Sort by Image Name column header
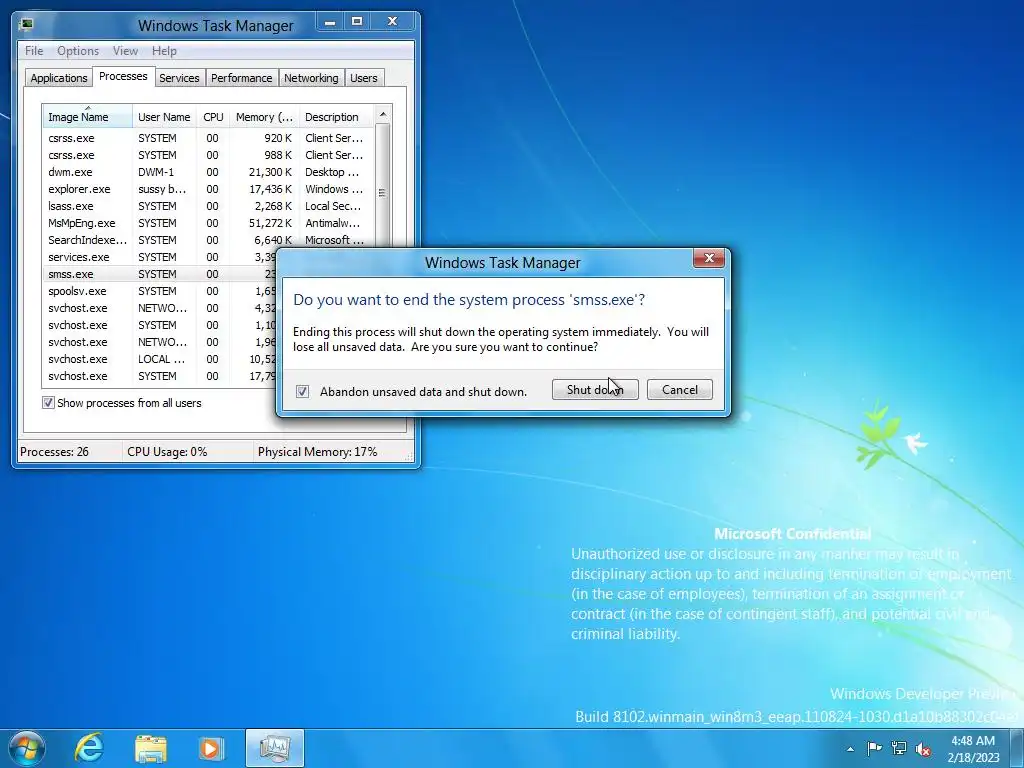1024x768 pixels. [x=88, y=116]
